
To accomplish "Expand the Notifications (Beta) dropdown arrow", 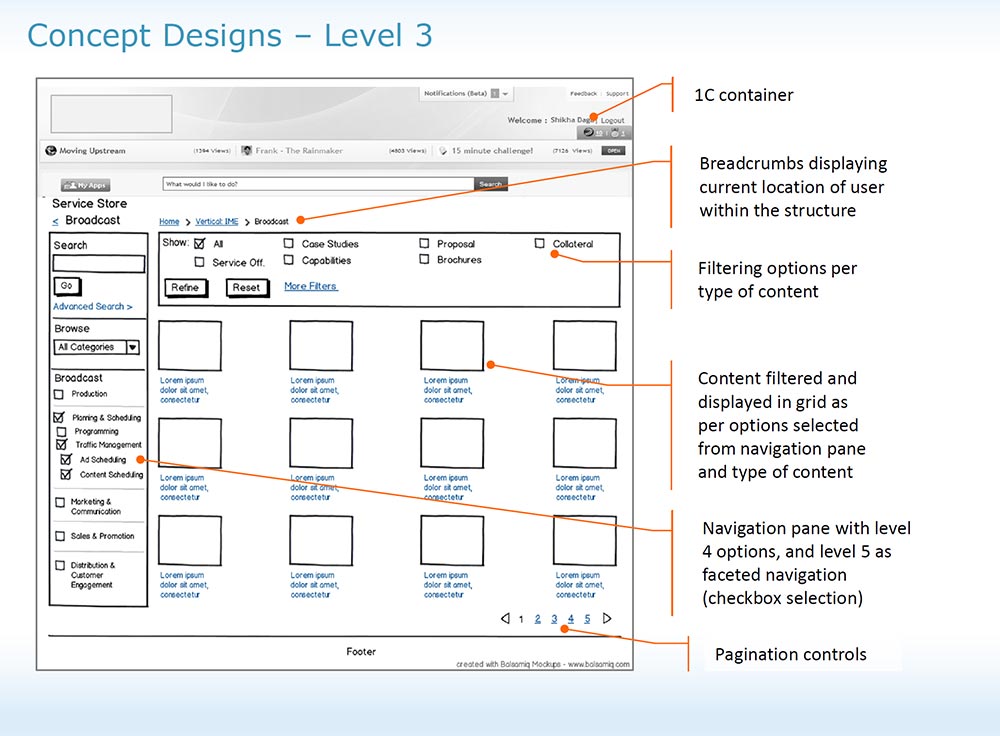I will [505, 94].
